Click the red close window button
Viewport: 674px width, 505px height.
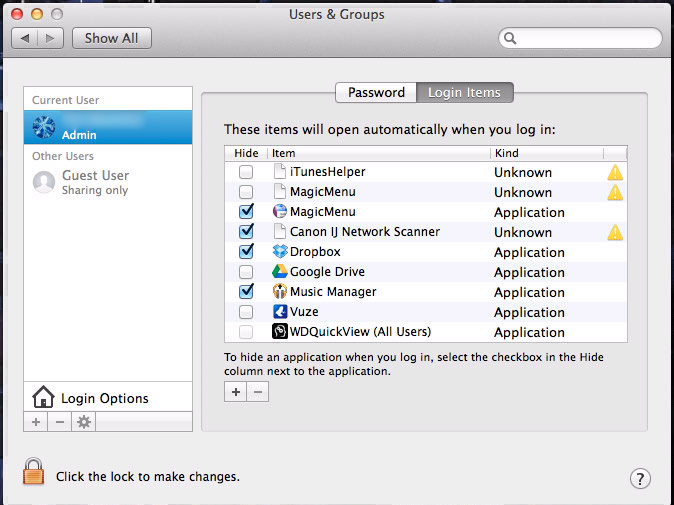[x=17, y=14]
